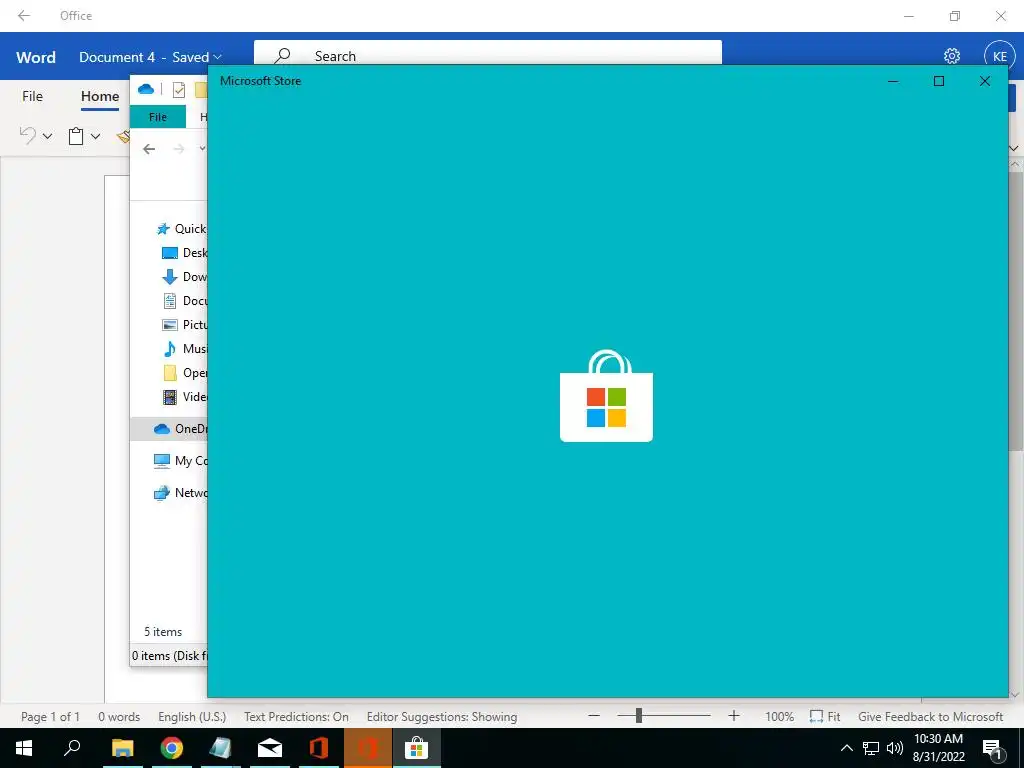1024x768 pixels.
Task: Click the Zoom in plus in Word status bar
Action: pos(733,716)
